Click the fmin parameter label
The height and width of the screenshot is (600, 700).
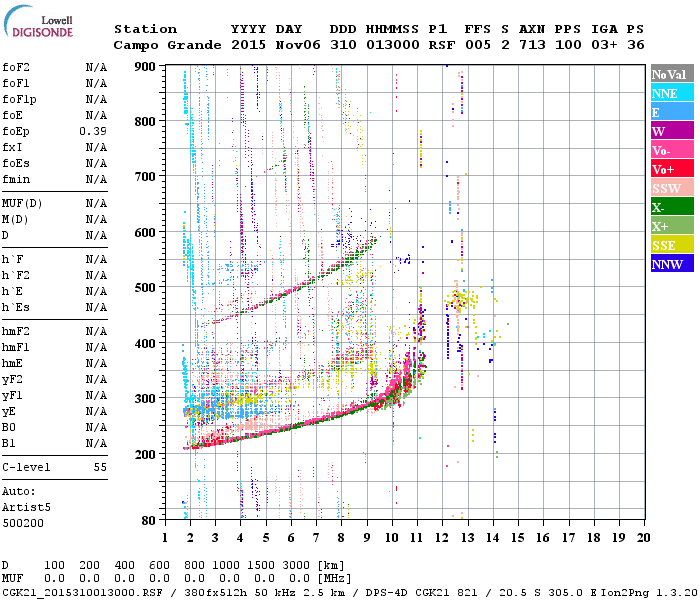click(x=16, y=179)
